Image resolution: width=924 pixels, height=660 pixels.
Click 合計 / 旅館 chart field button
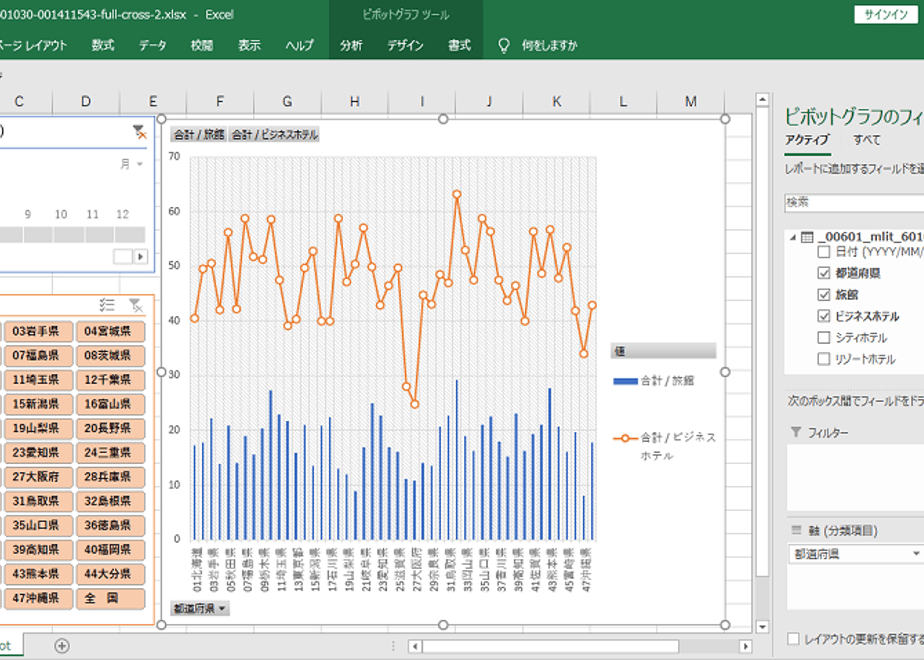(199, 135)
